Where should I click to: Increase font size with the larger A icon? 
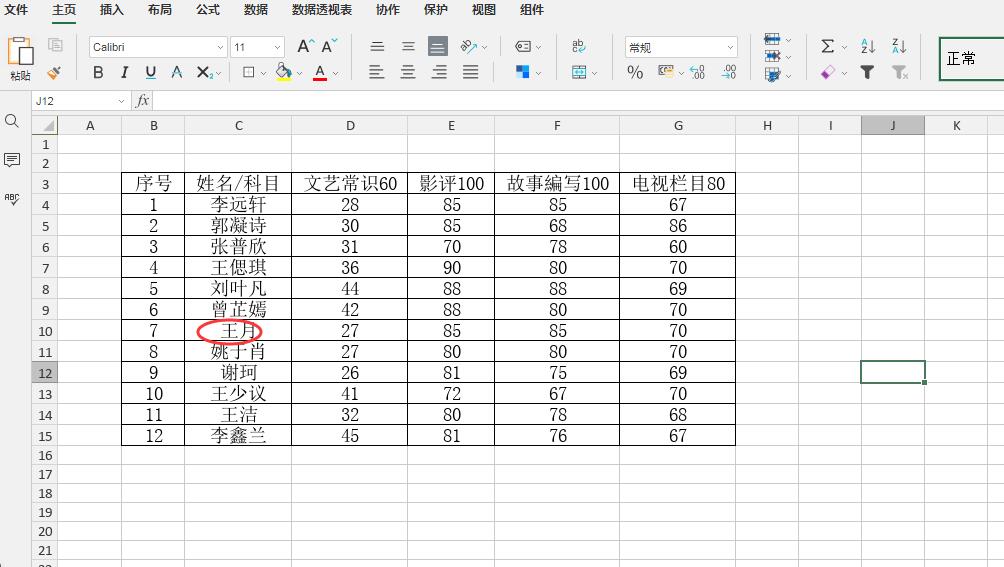[305, 46]
